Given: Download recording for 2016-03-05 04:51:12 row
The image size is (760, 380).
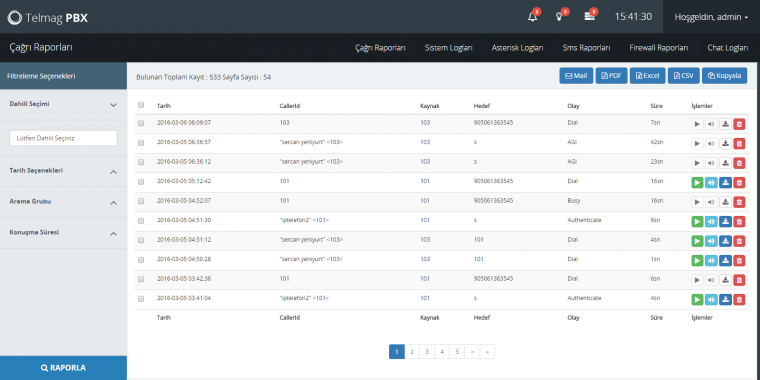Looking at the screenshot, I should [725, 241].
